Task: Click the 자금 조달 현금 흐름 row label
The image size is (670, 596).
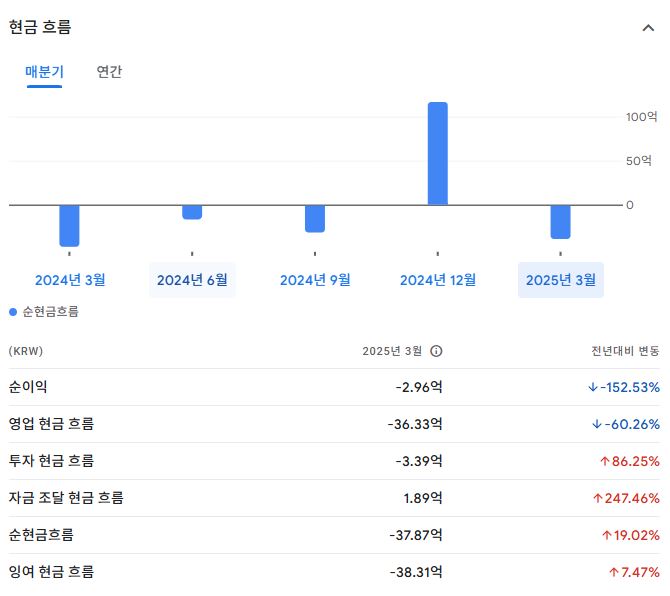Action: 66,498
